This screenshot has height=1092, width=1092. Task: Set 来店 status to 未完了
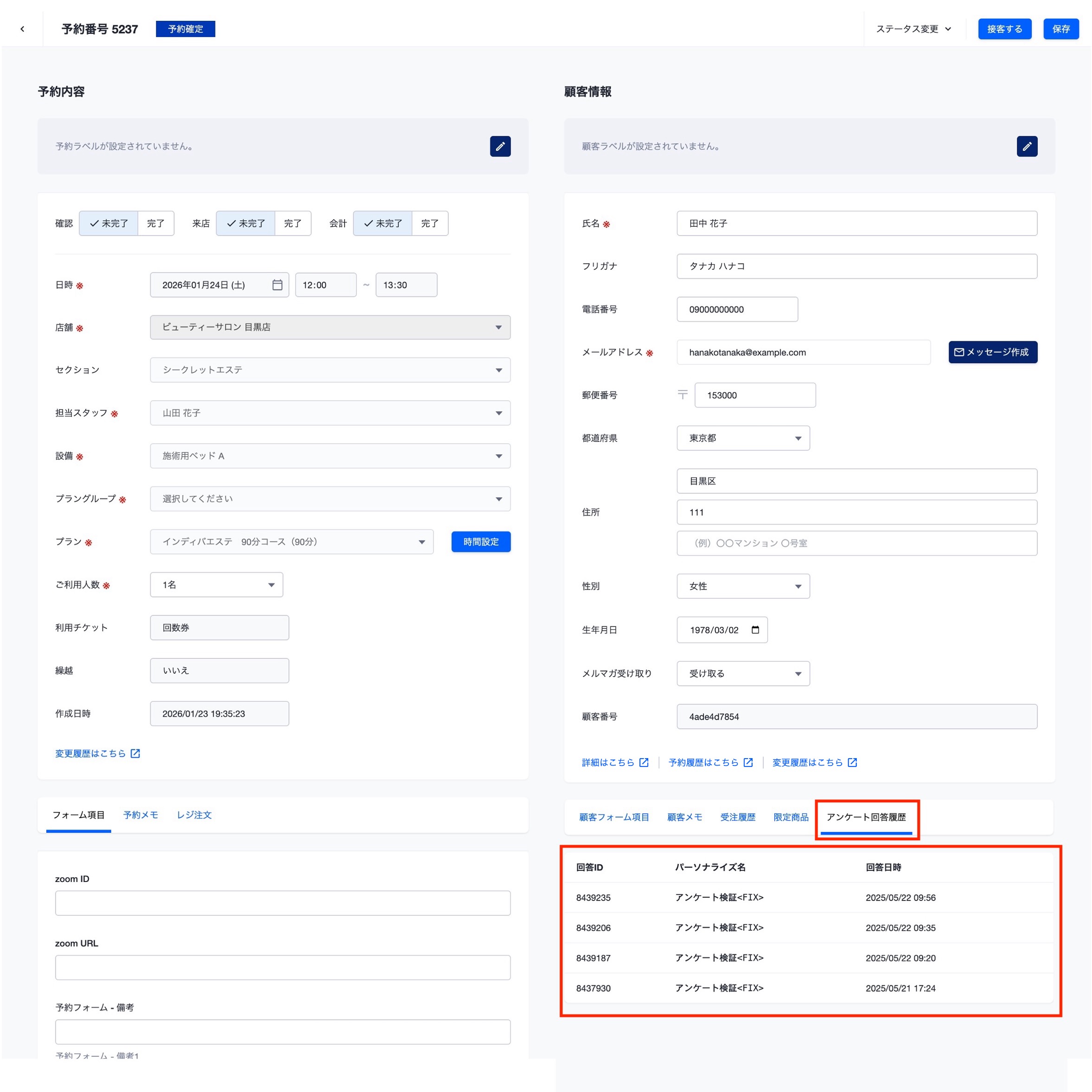coord(245,223)
